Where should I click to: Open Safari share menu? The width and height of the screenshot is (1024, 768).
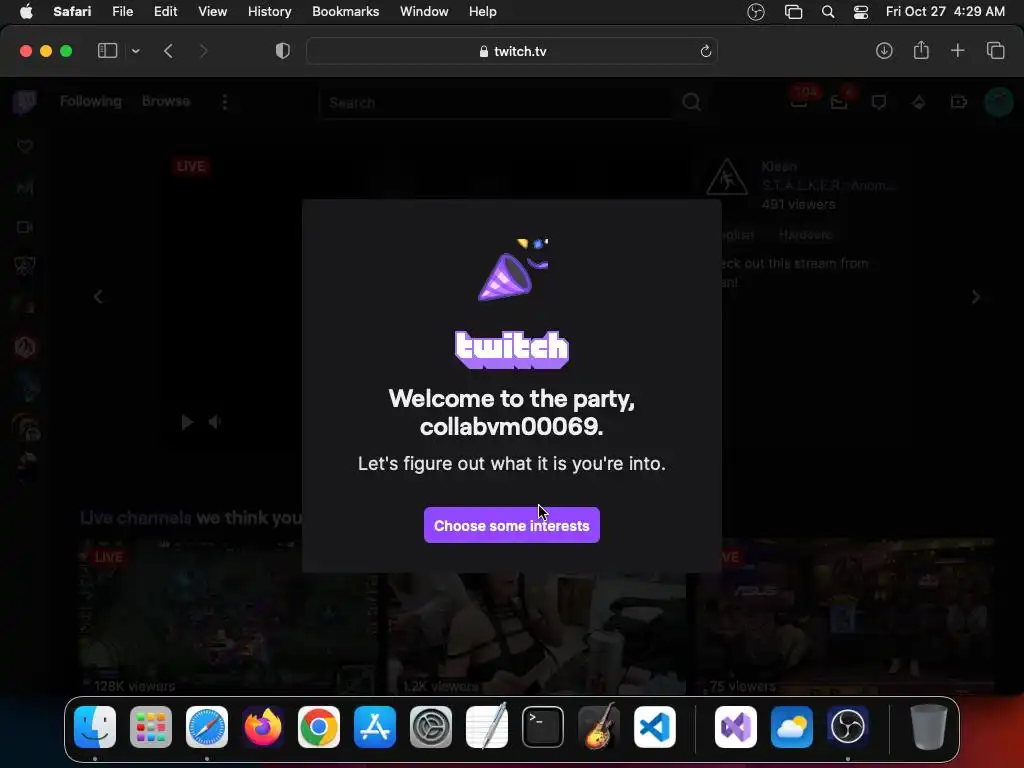pyautogui.click(x=921, y=50)
